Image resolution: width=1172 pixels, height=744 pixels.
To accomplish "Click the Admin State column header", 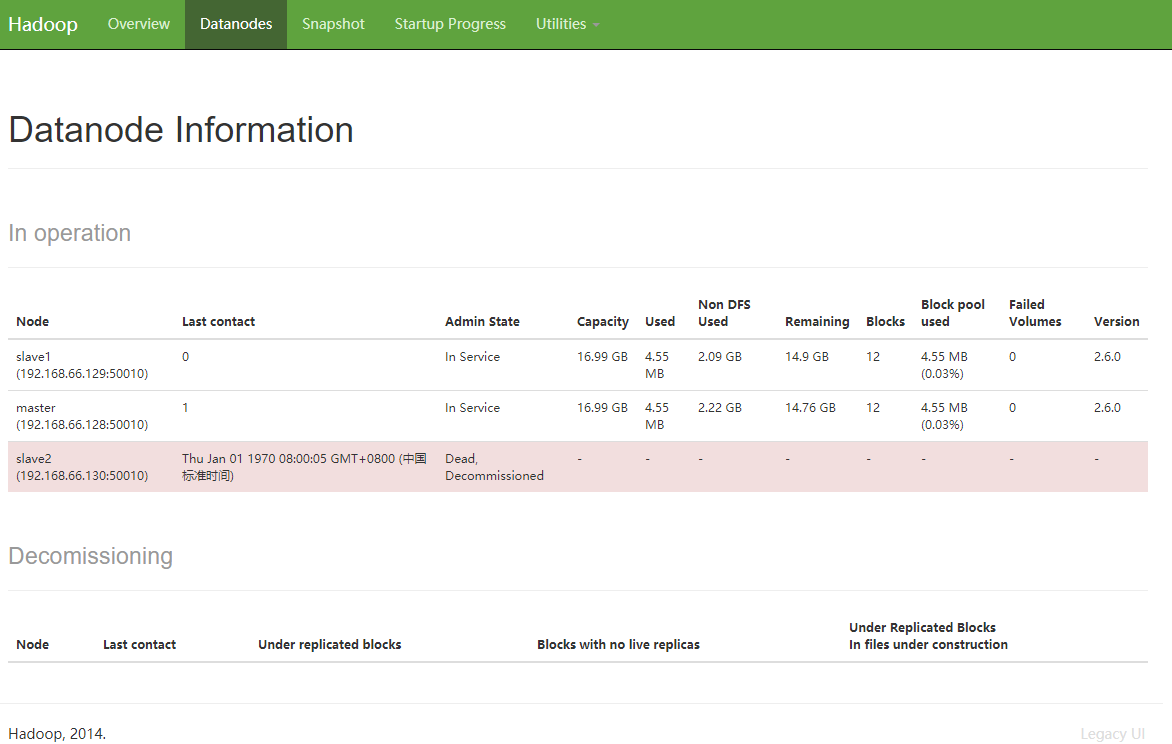I will (x=482, y=322).
